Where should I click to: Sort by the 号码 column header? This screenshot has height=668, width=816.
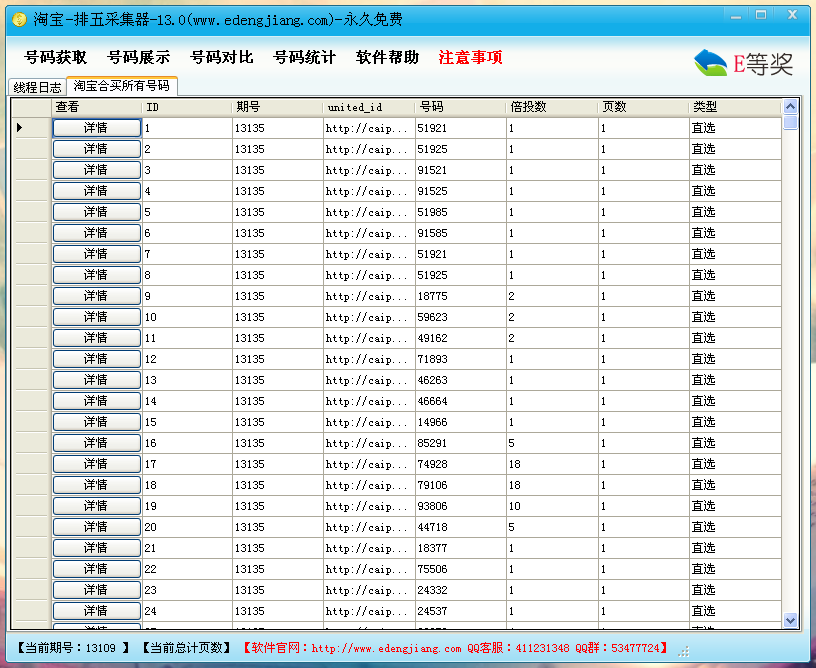(460, 107)
